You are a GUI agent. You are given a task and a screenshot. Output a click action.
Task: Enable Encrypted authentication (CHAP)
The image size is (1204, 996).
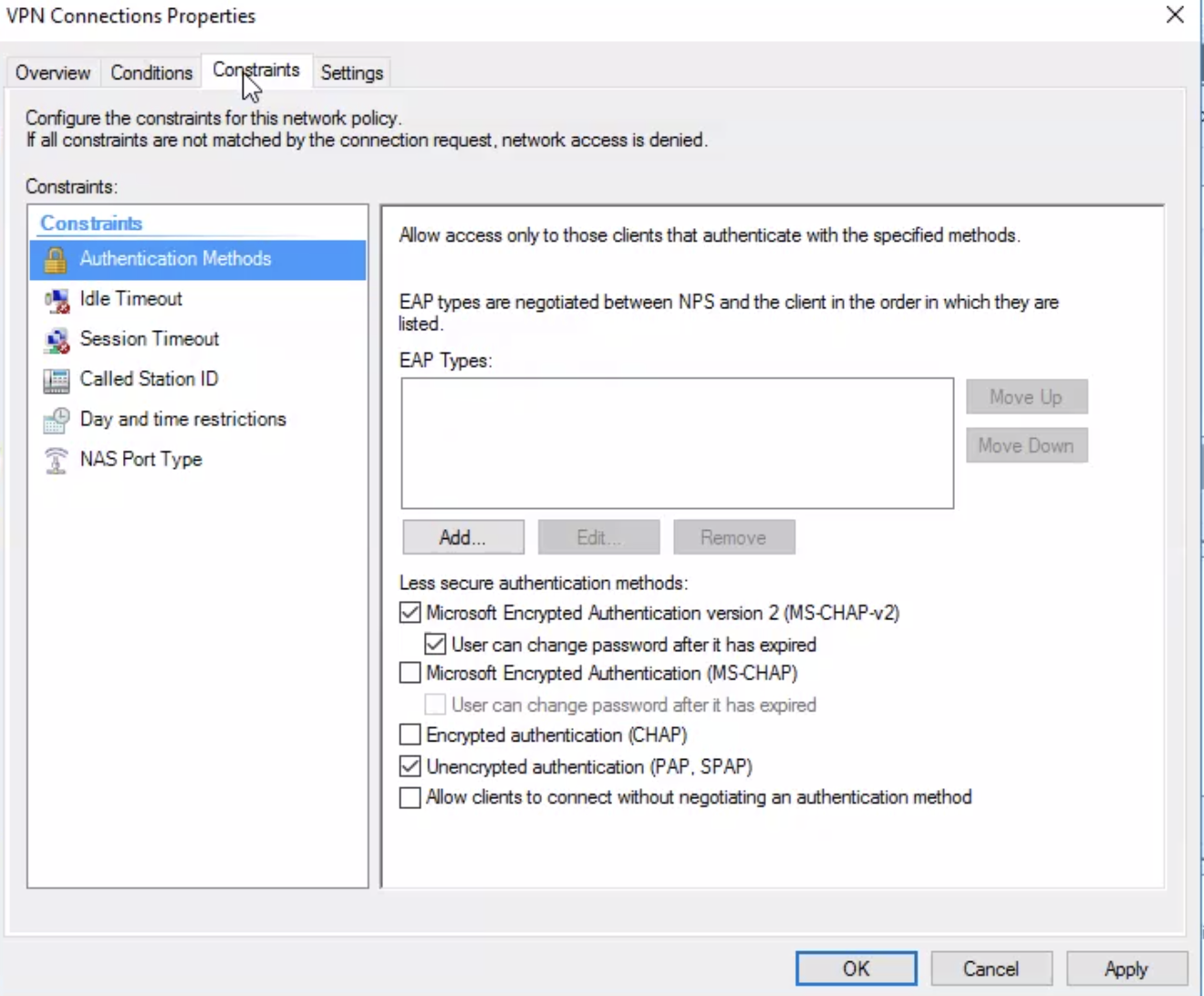click(x=410, y=734)
